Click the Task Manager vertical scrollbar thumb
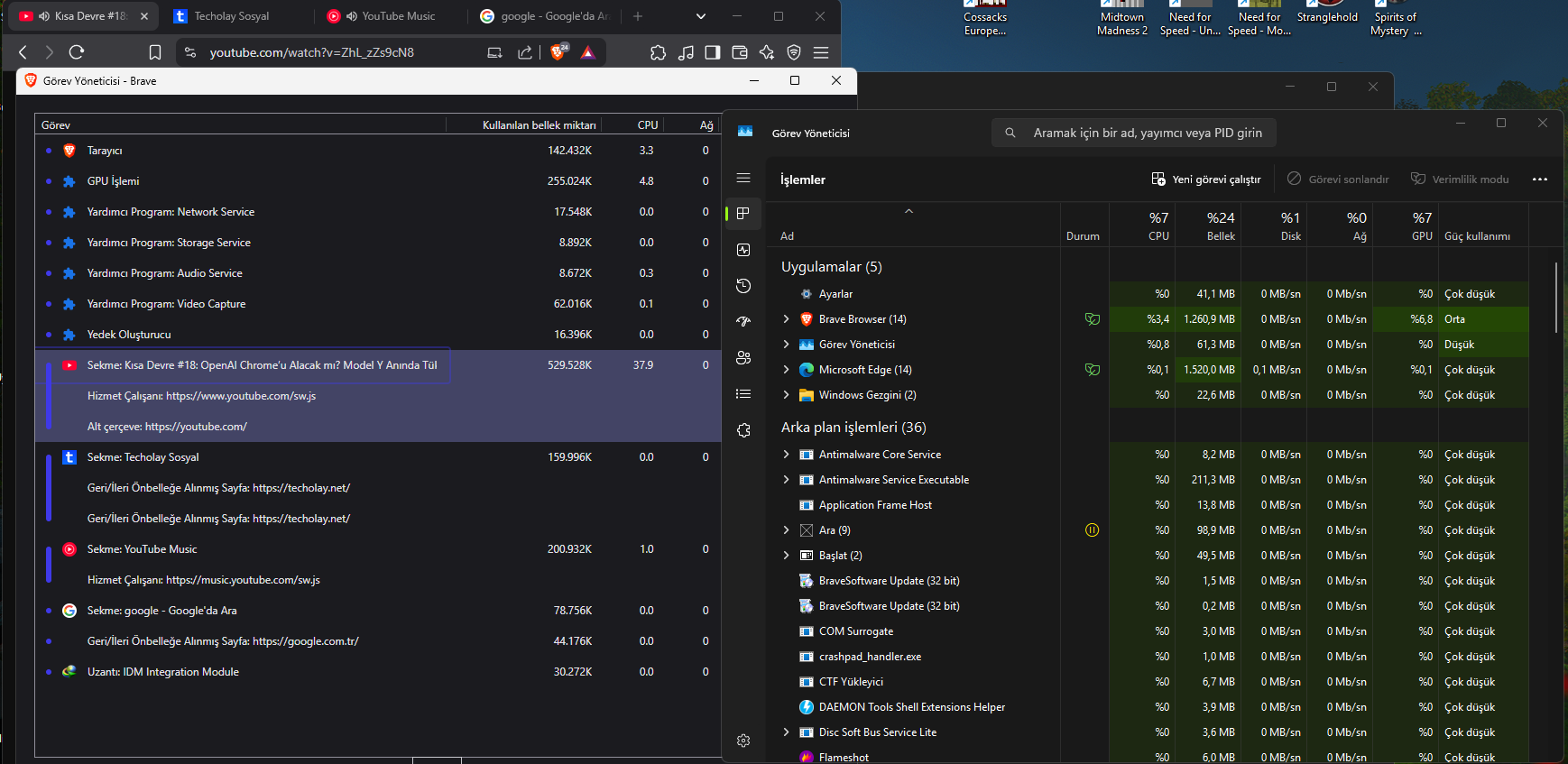This screenshot has height=764, width=1568. (1556, 298)
